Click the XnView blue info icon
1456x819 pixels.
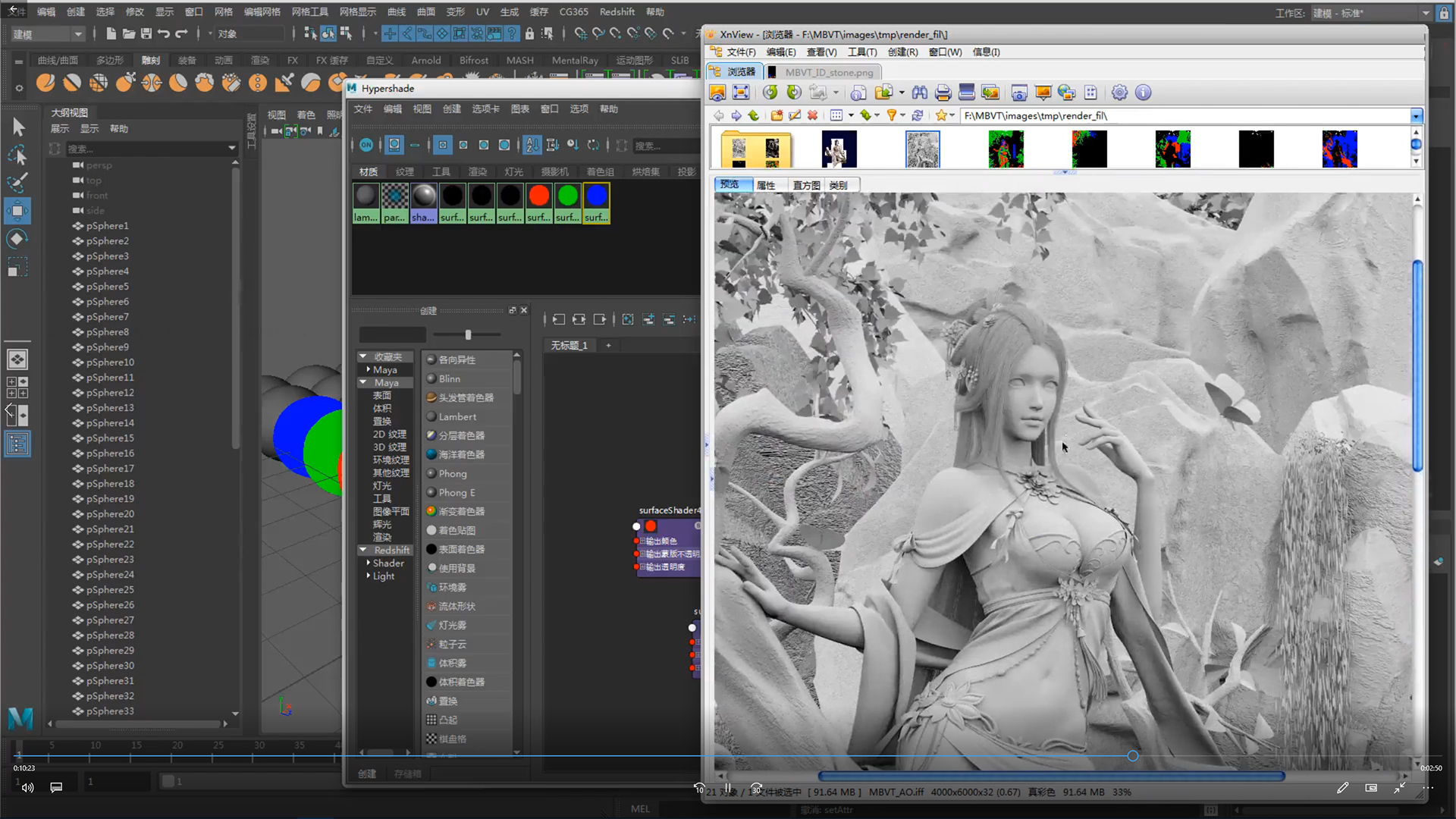(1143, 93)
